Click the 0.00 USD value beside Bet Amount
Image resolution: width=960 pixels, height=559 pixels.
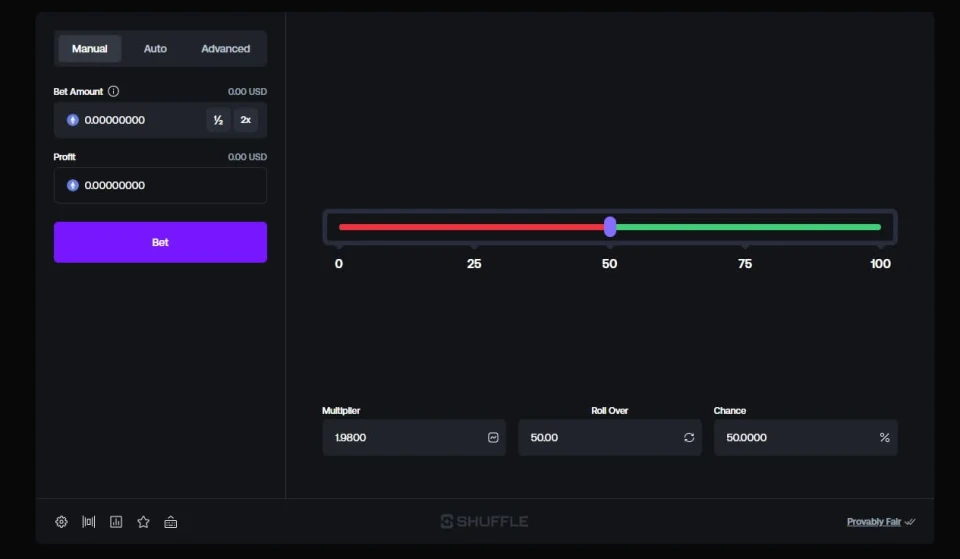tap(247, 91)
